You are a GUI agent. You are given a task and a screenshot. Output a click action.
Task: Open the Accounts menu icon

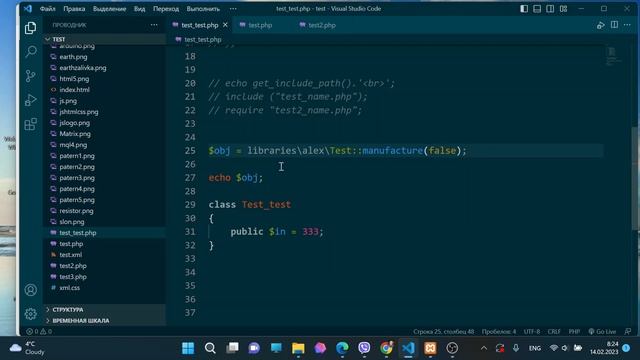click(x=31, y=290)
